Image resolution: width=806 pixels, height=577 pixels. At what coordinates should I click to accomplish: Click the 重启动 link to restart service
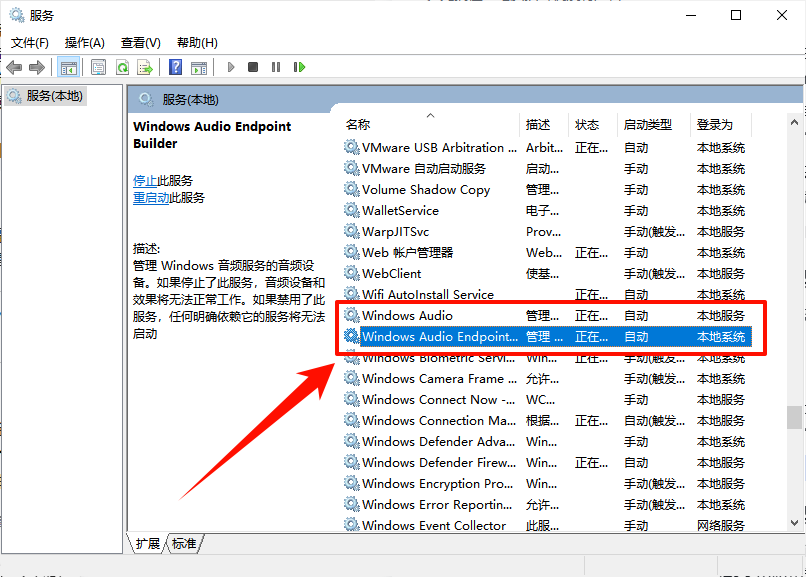coord(150,198)
